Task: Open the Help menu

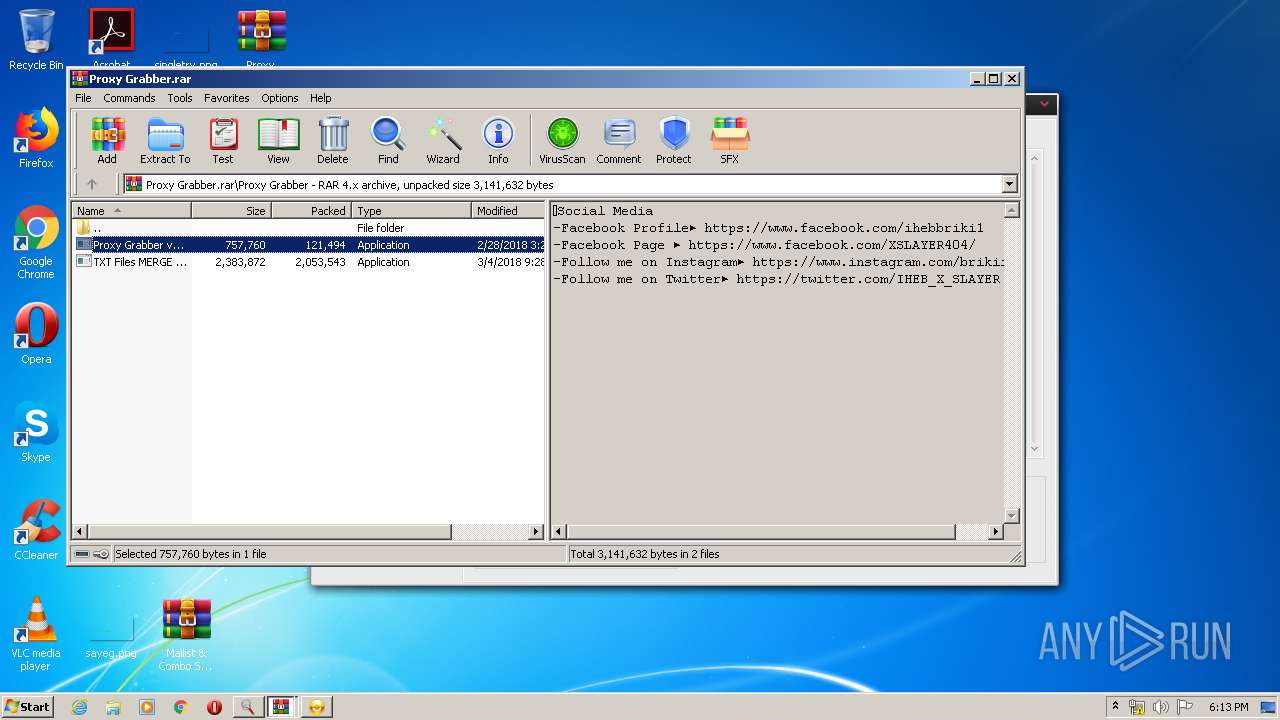Action: tap(320, 98)
